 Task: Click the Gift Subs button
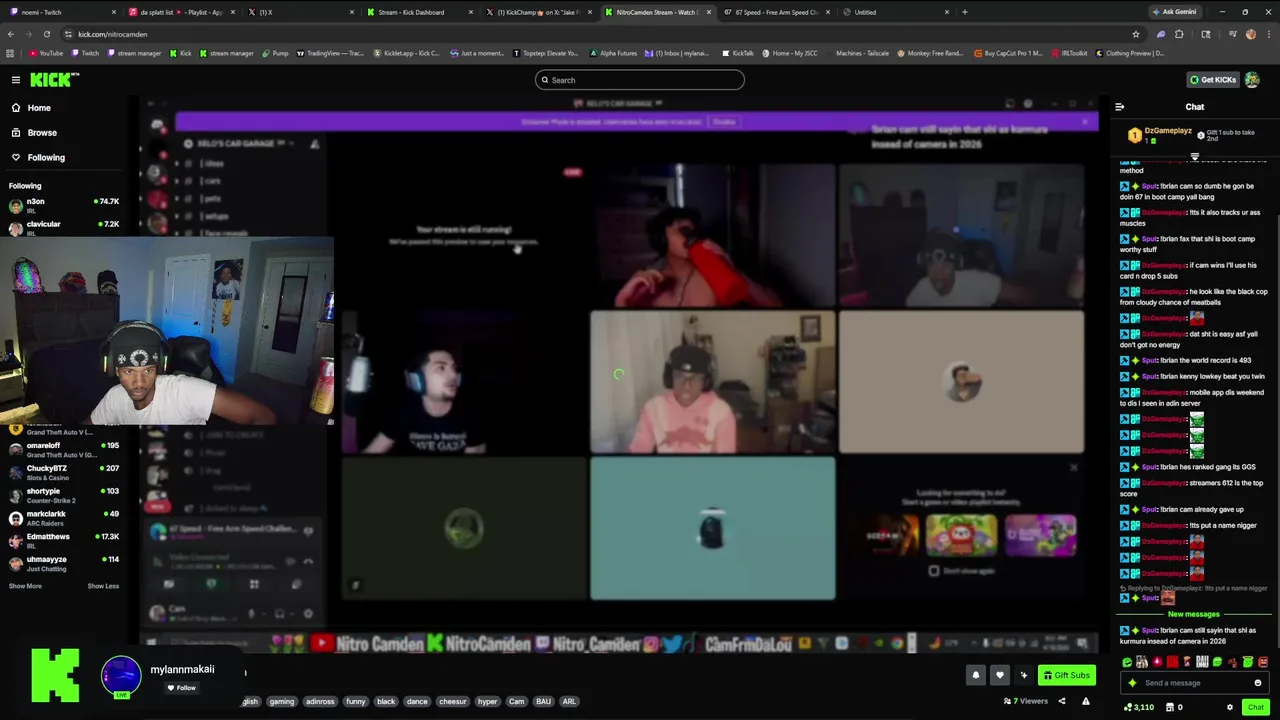(1066, 675)
